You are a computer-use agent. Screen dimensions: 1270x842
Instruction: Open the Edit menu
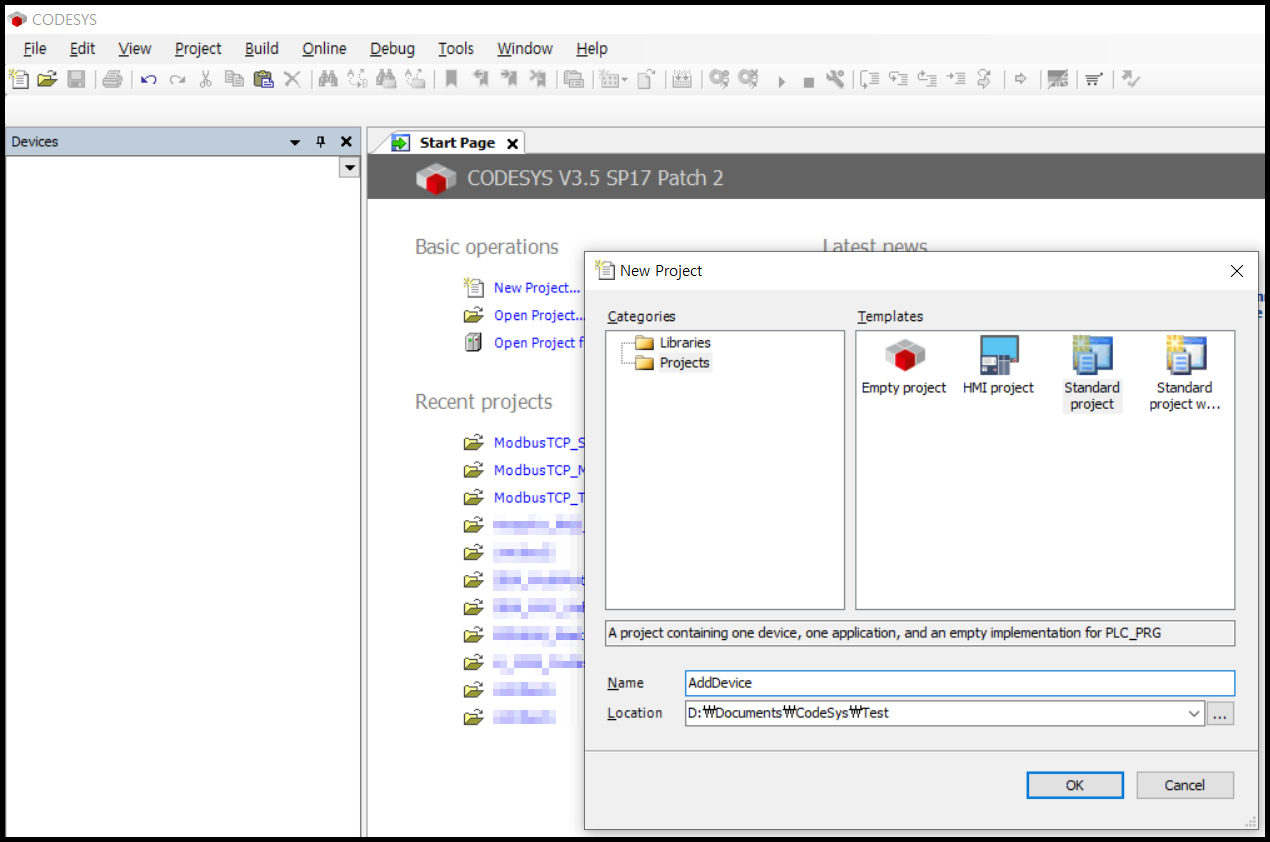83,48
